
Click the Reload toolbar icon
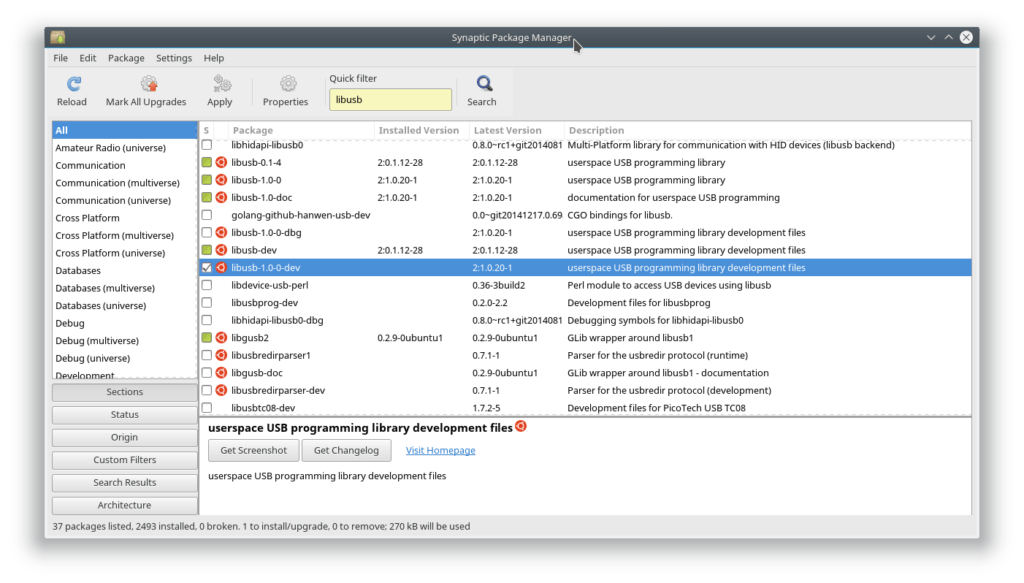73,84
